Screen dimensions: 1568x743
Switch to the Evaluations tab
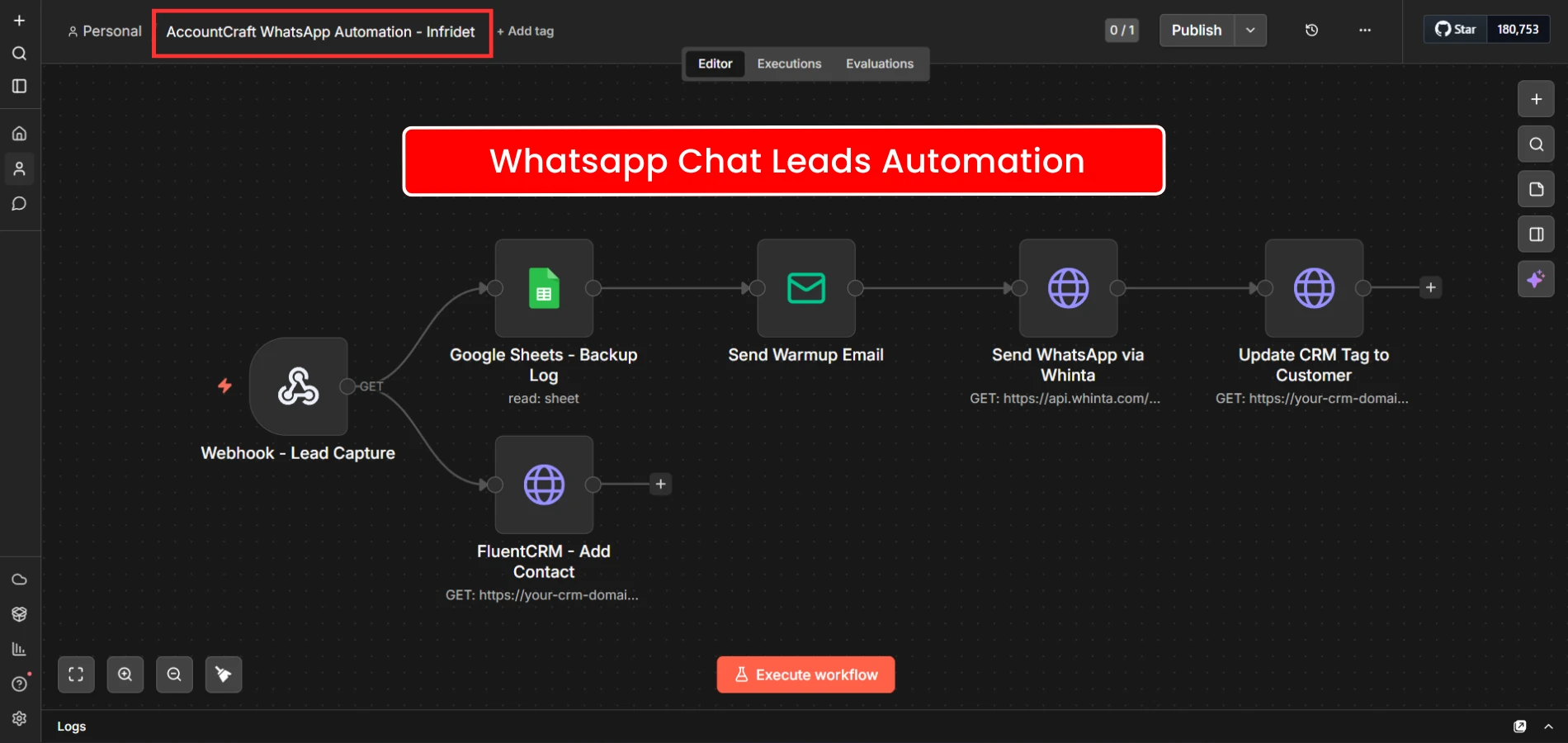(x=879, y=64)
